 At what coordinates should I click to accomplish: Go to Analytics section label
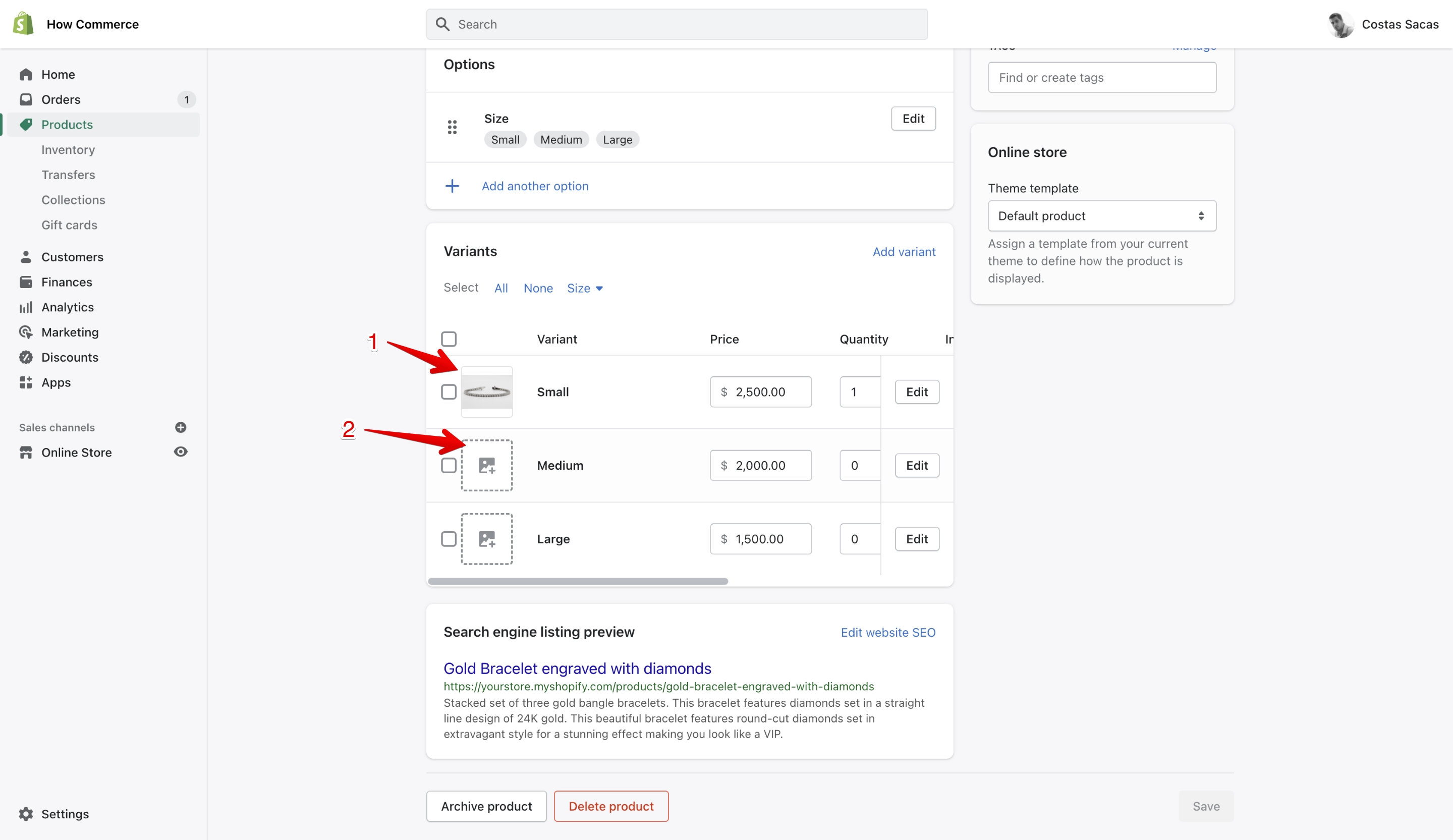[68, 307]
